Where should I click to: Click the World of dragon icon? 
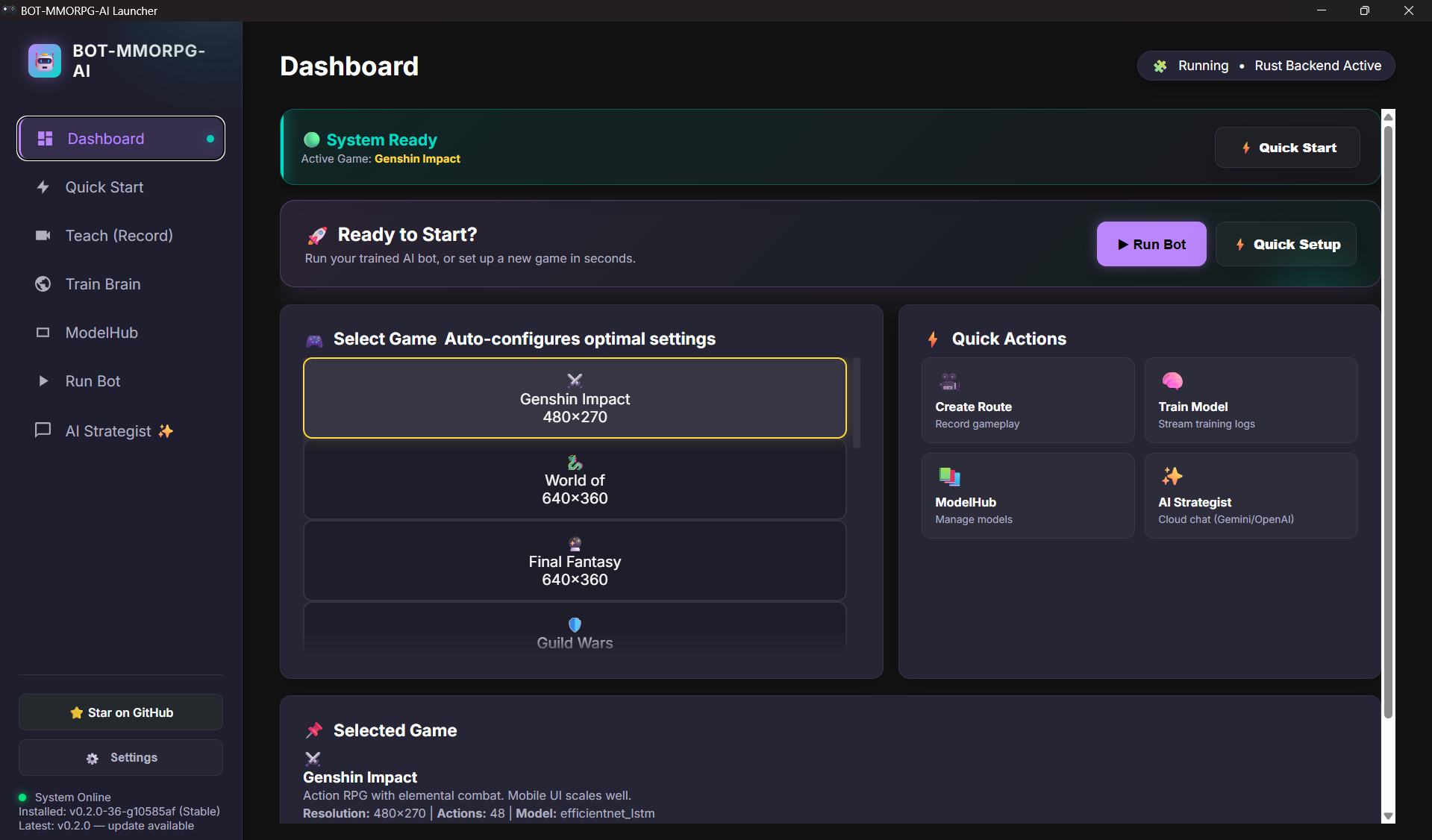tap(575, 463)
